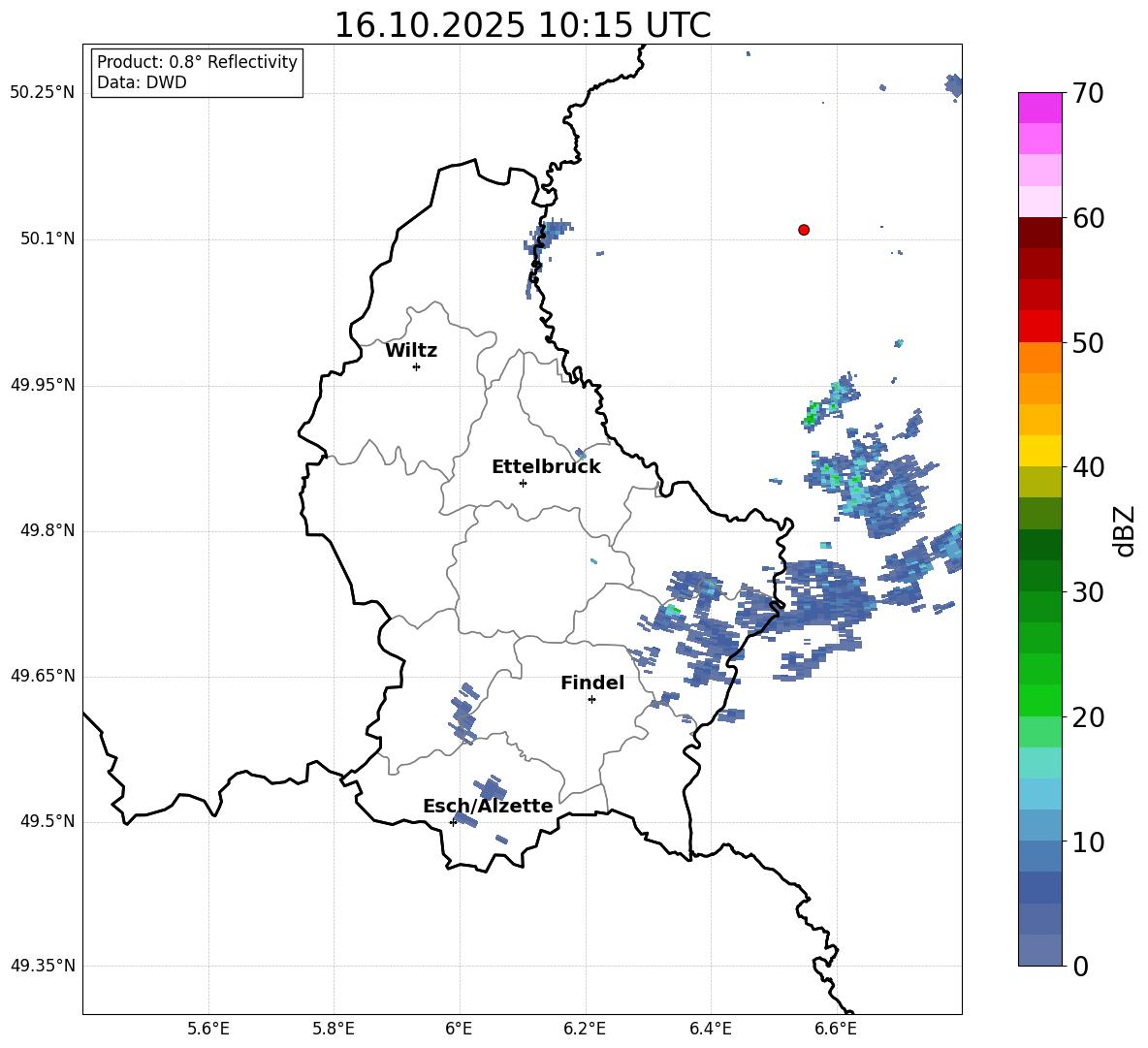Select the Findel city label
Image resolution: width=1148 pixels, height=1048 pixels.
(592, 683)
